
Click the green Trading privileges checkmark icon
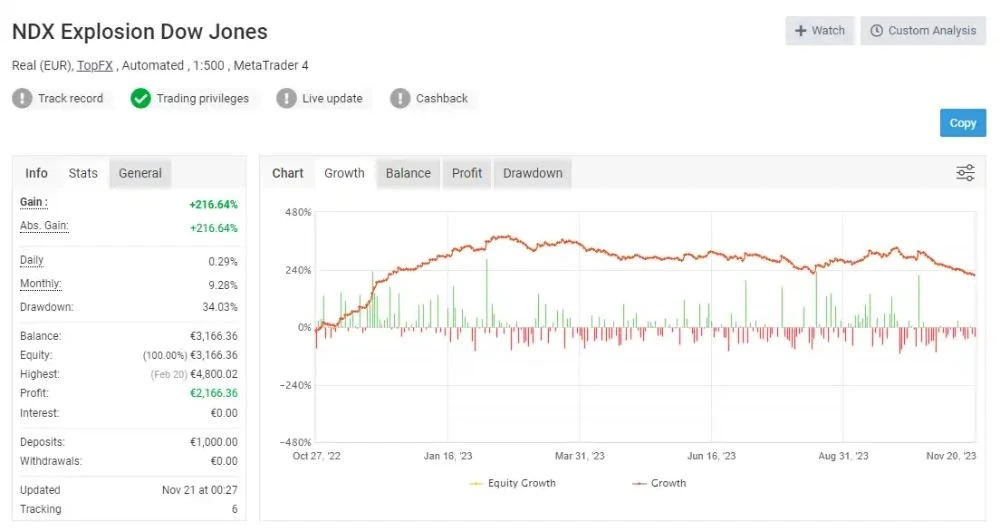point(141,98)
